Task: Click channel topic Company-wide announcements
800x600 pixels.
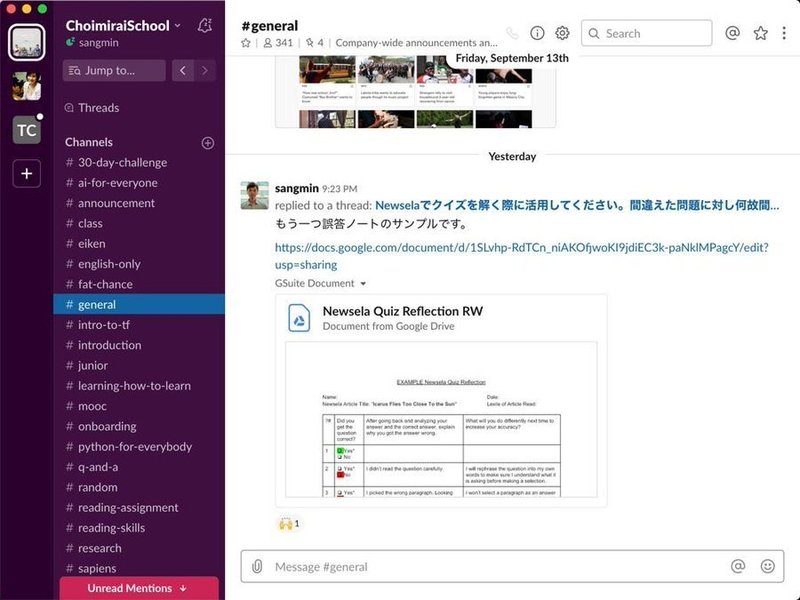Action: click(416, 43)
